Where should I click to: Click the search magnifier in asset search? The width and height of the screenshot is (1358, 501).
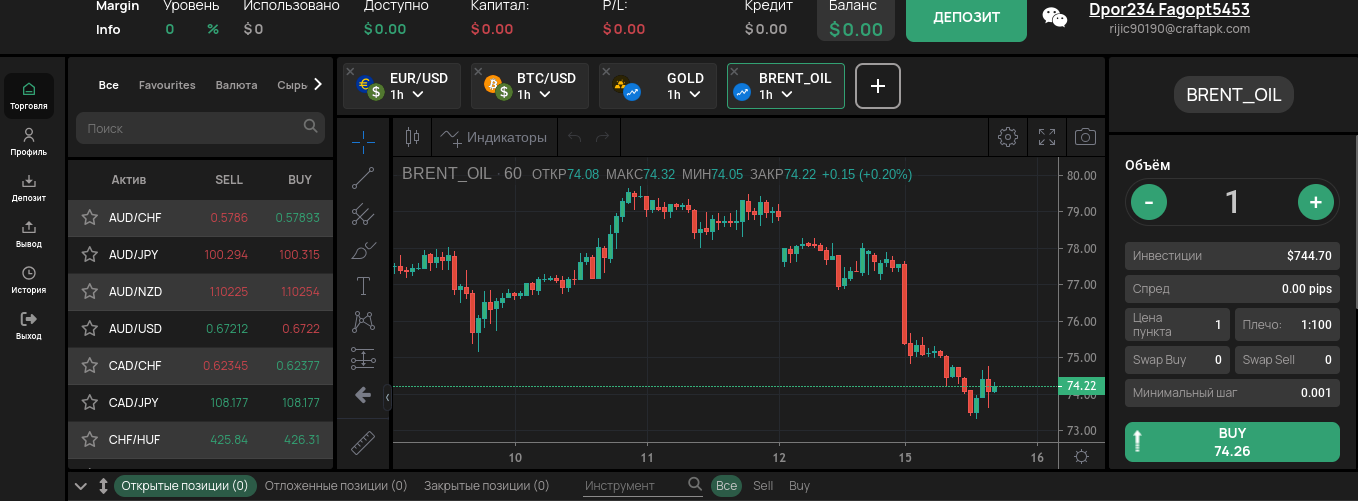(x=310, y=127)
